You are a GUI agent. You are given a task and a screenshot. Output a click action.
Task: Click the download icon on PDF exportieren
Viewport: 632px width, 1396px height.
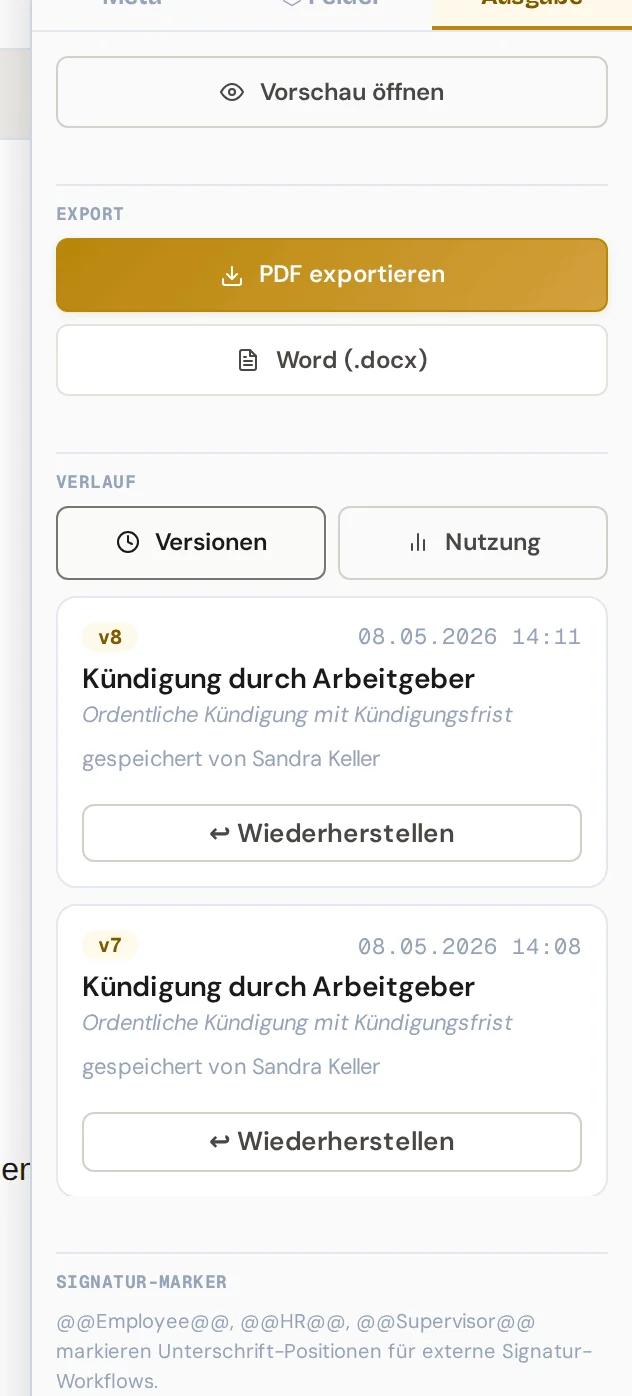tap(232, 275)
